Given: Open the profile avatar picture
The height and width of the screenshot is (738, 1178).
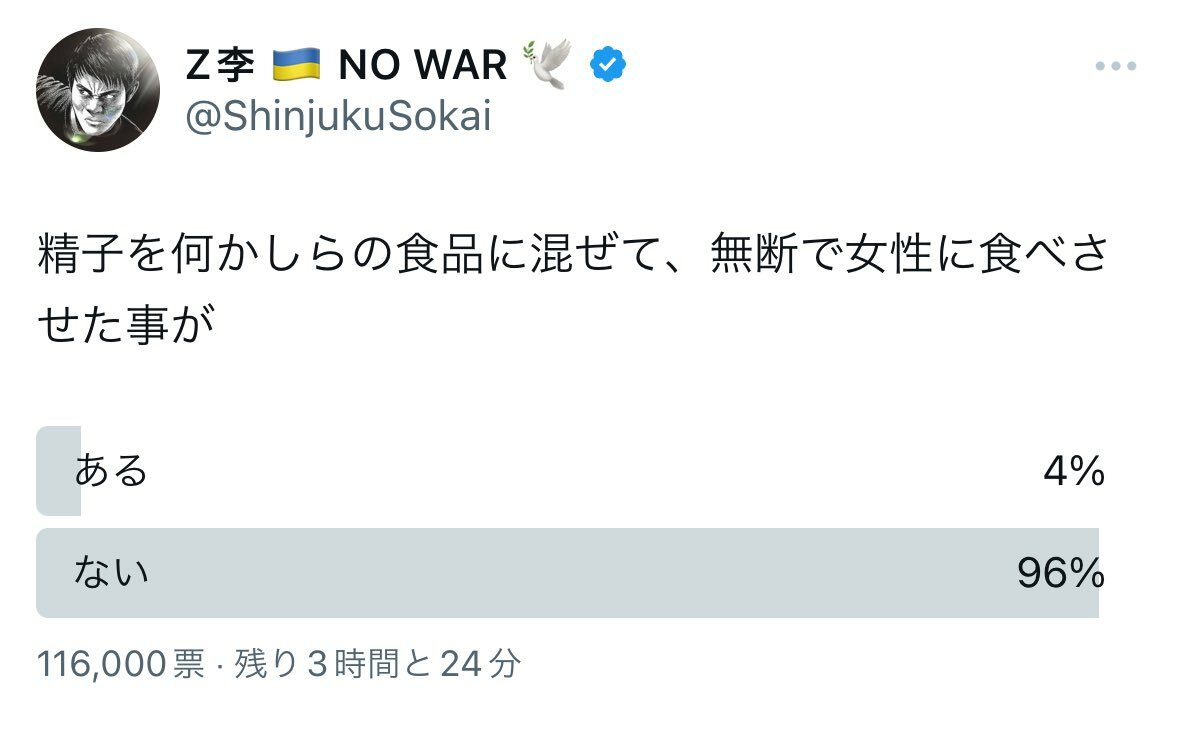Looking at the screenshot, I should coord(98,90).
